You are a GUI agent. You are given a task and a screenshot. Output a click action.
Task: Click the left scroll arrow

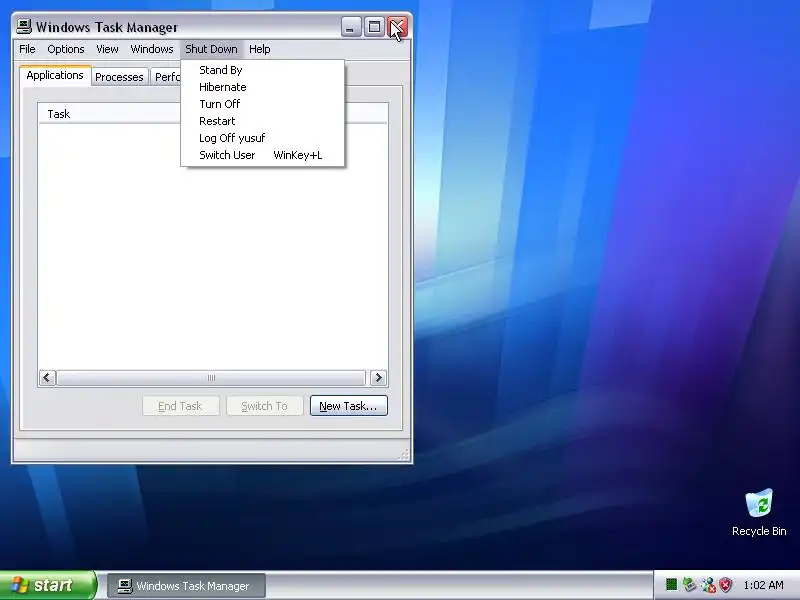[47, 378]
